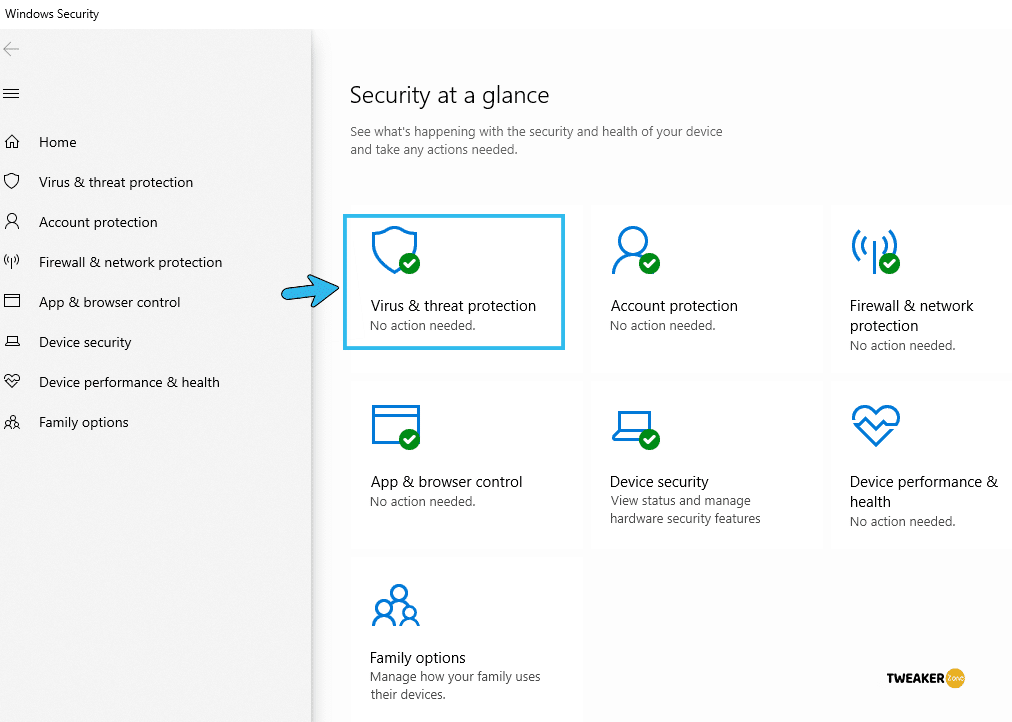1012x722 pixels.
Task: Click the large heart icon in Device performance tile
Action: coord(875,425)
